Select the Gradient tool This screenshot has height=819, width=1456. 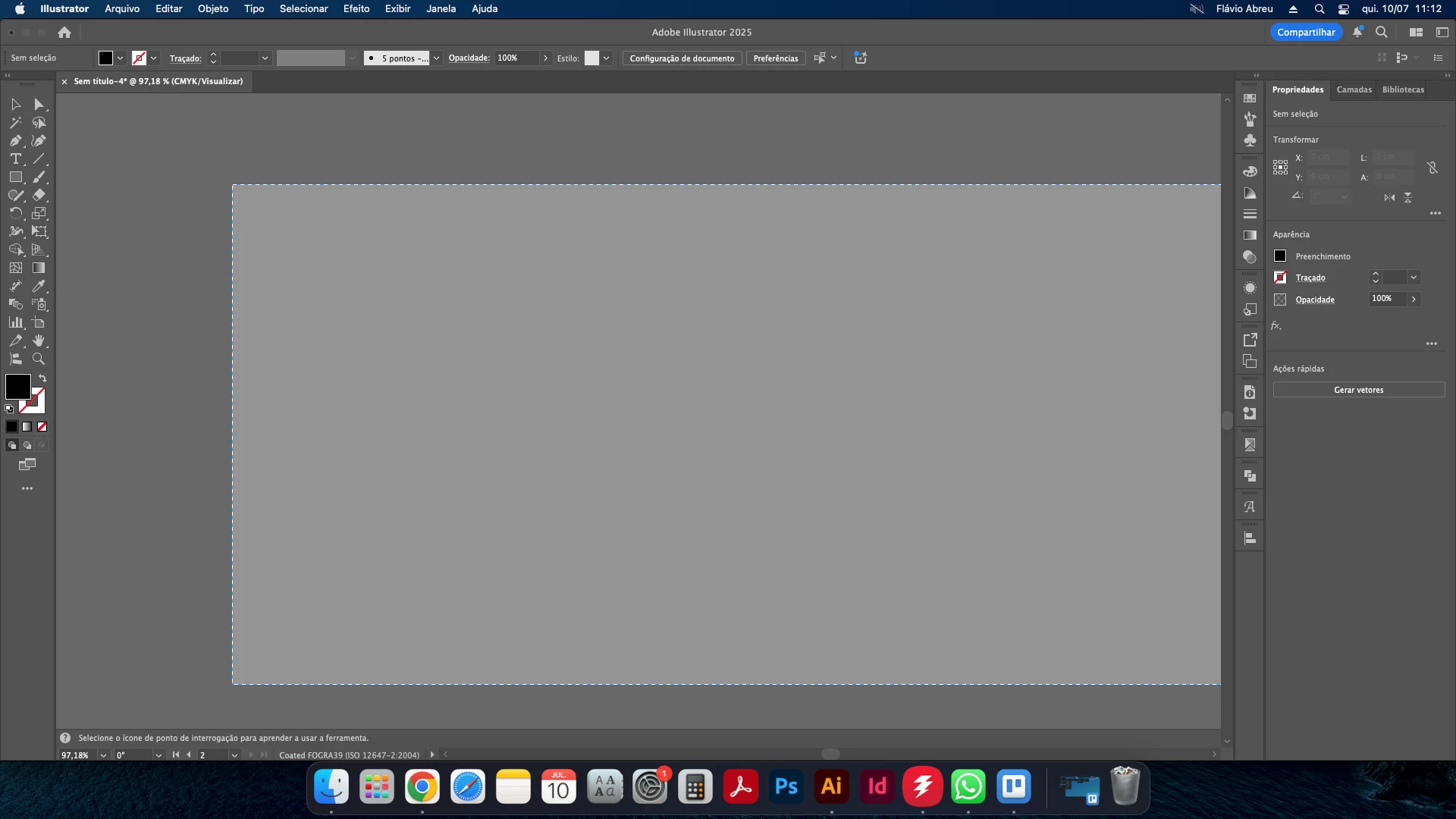point(39,268)
